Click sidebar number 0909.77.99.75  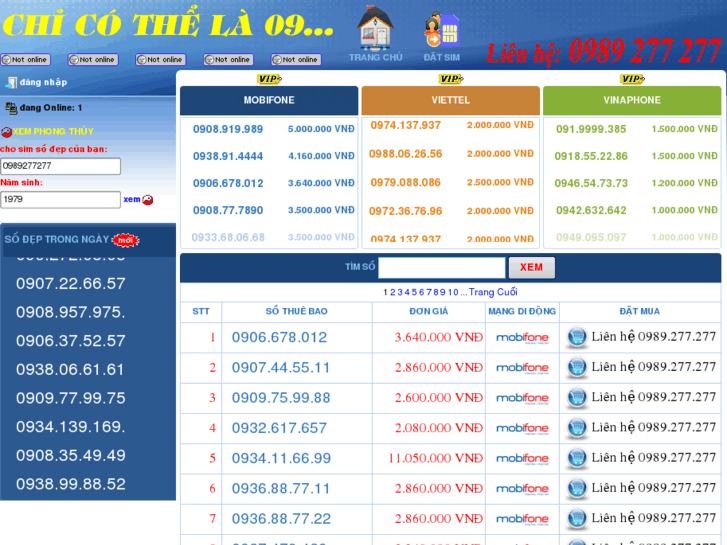[71, 398]
